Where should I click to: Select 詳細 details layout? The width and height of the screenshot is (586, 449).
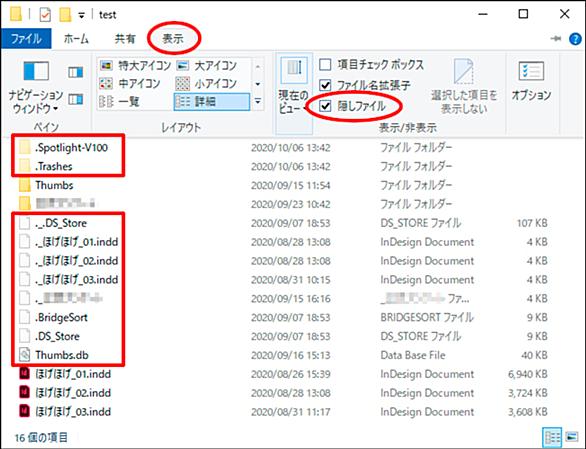(x=212, y=101)
